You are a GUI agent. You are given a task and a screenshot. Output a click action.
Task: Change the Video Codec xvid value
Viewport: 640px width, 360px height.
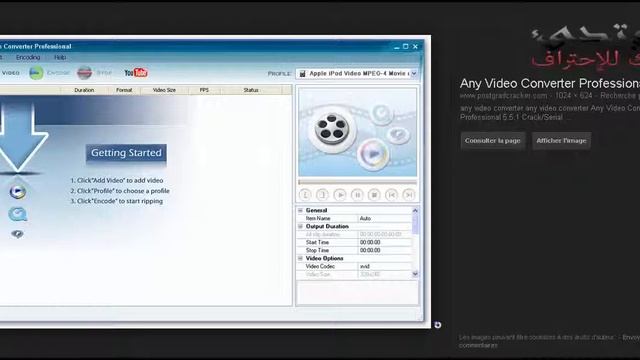385,266
